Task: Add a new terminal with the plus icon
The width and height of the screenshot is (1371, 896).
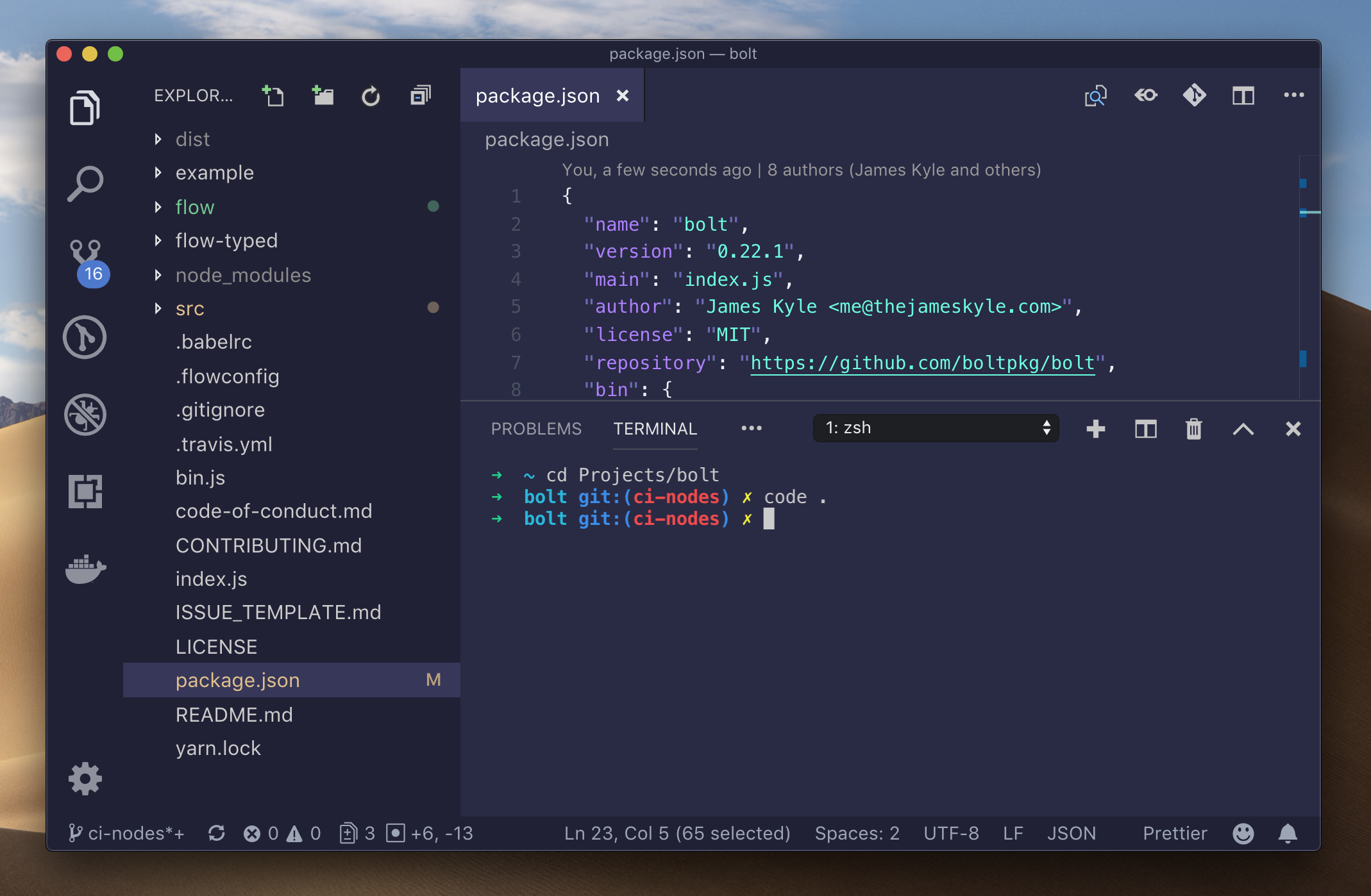Action: point(1096,429)
